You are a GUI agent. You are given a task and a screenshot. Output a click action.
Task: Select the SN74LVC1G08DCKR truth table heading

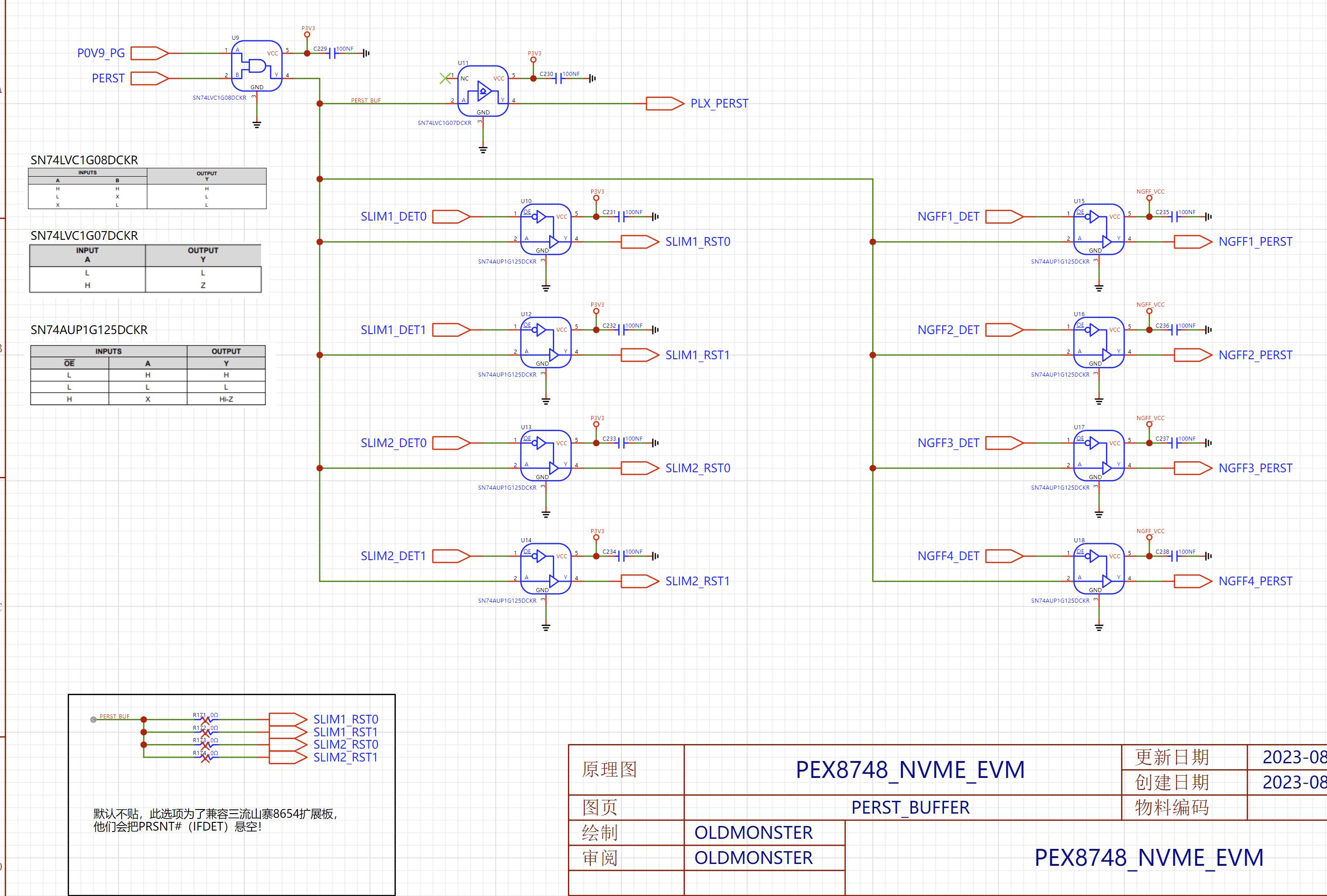tap(85, 160)
